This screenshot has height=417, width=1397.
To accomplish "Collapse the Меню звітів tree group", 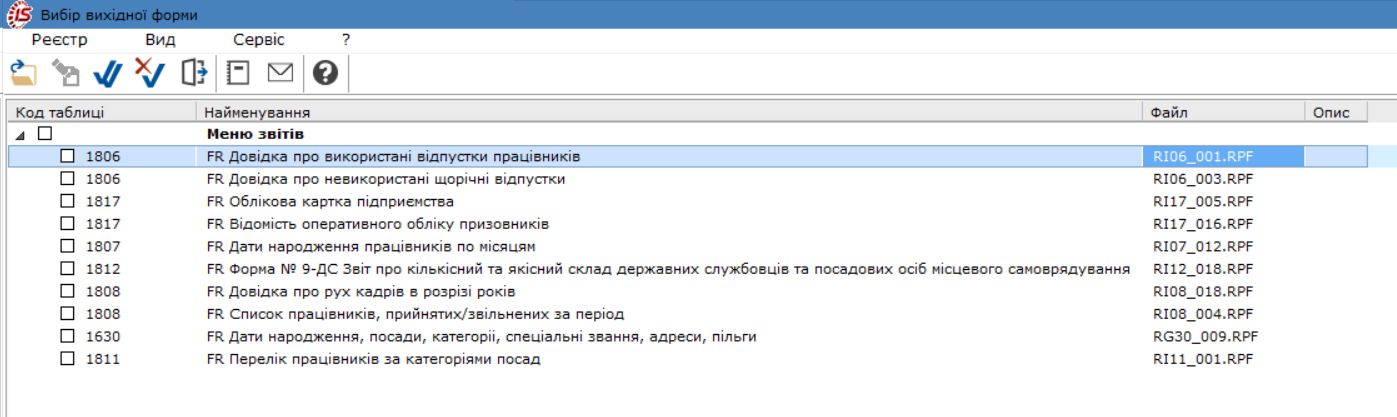I will (x=21, y=134).
